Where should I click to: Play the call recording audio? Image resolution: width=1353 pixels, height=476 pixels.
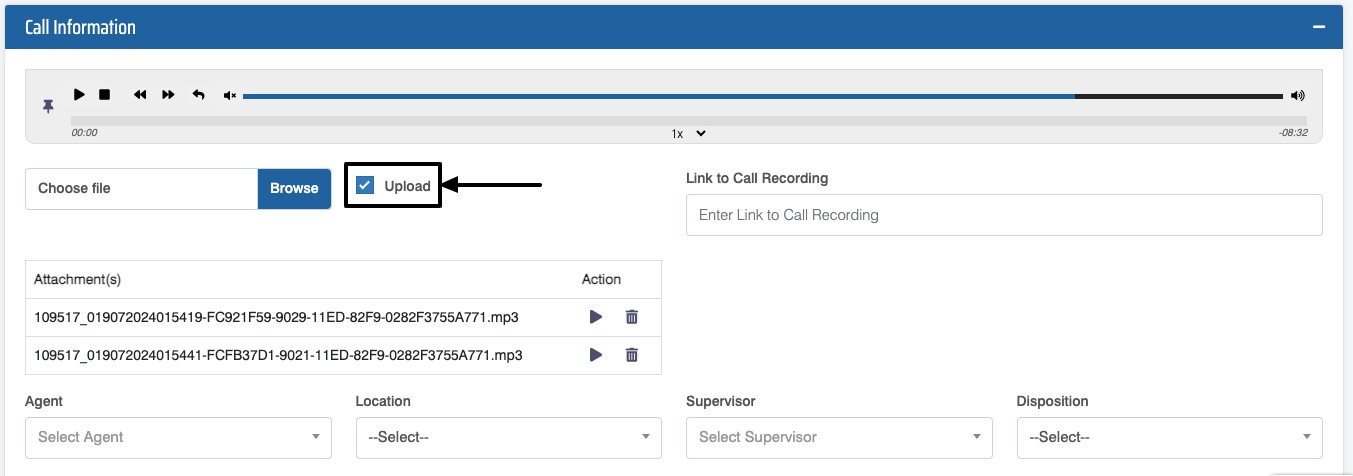point(79,95)
